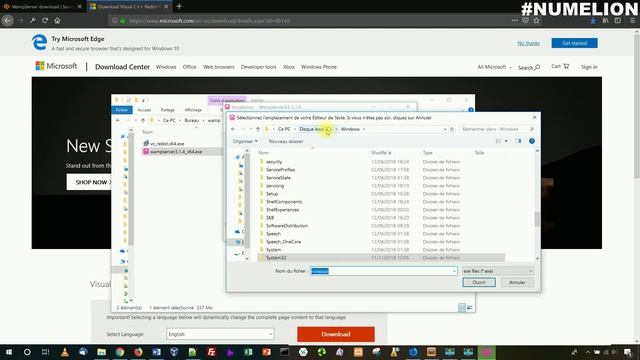Image resolution: width=640 pixels, height=360 pixels.
Task: Click the Back arrow in the file dialog
Action: (233, 129)
